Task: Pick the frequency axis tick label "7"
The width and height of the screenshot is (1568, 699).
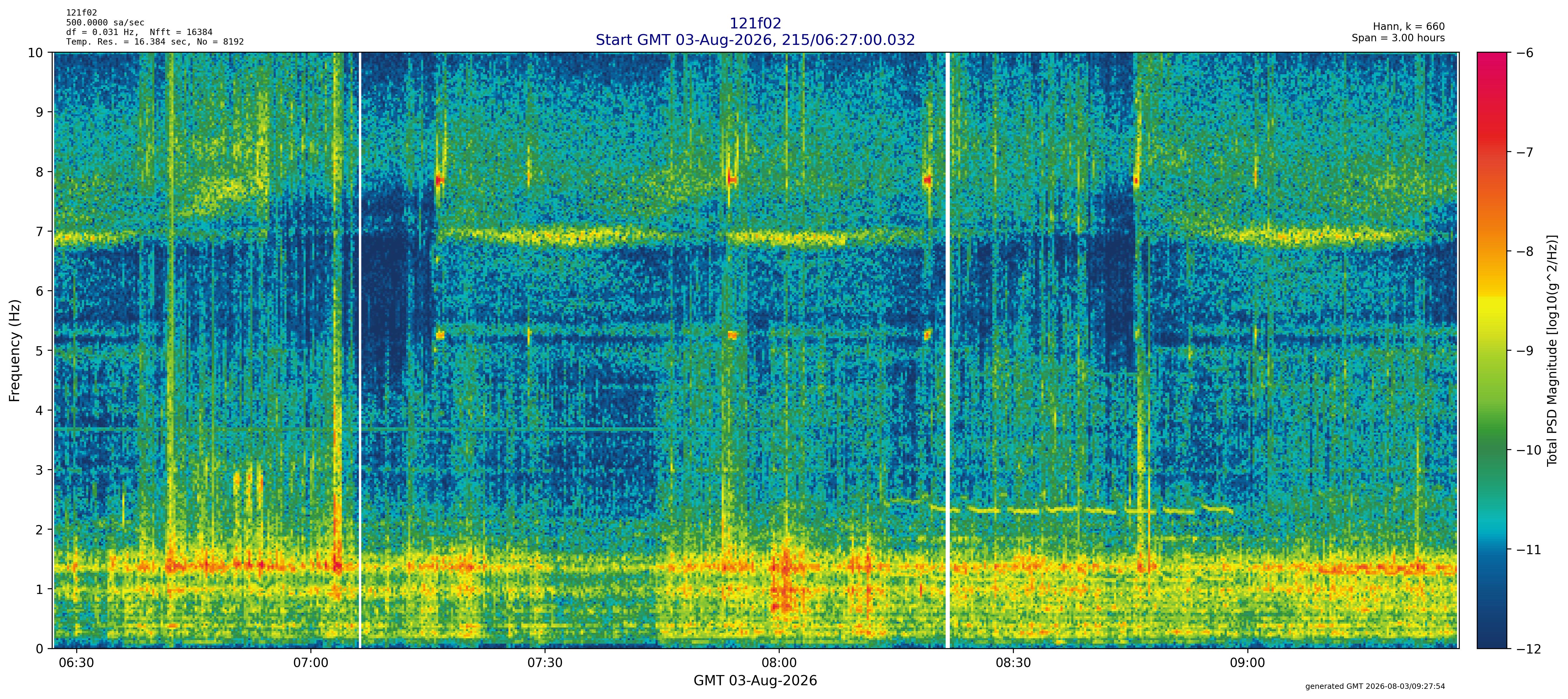Action: point(39,232)
